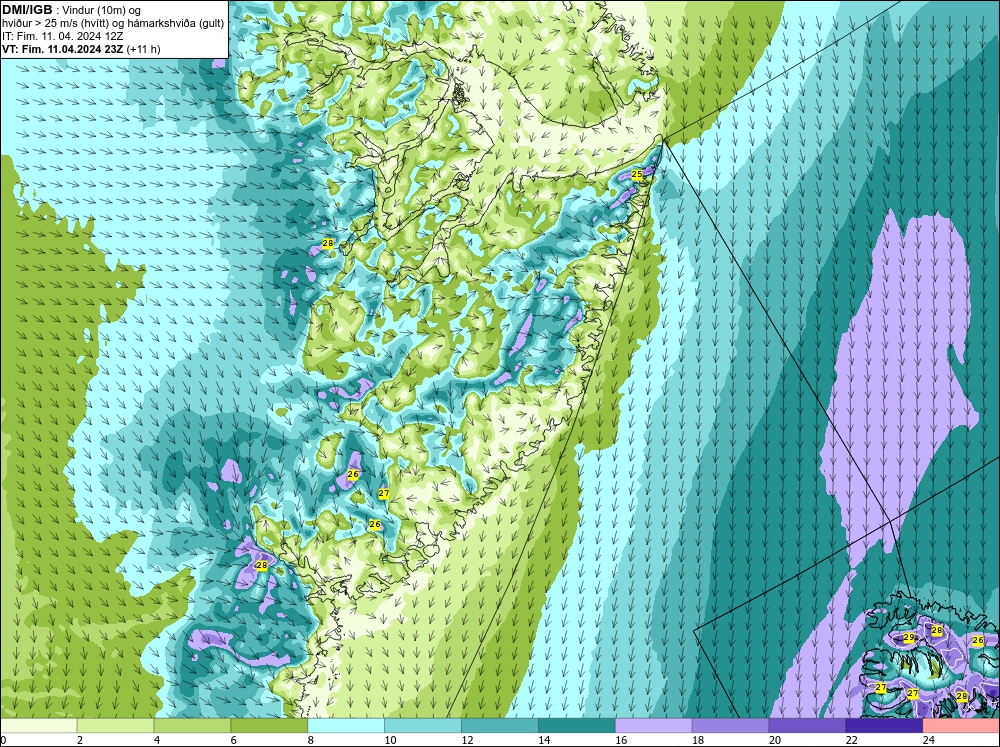Screen dimensions: 1000x747
Task: Select the 'IT: Fim. 11. 04. 2024 12Z' line
Action: [x=62, y=36]
